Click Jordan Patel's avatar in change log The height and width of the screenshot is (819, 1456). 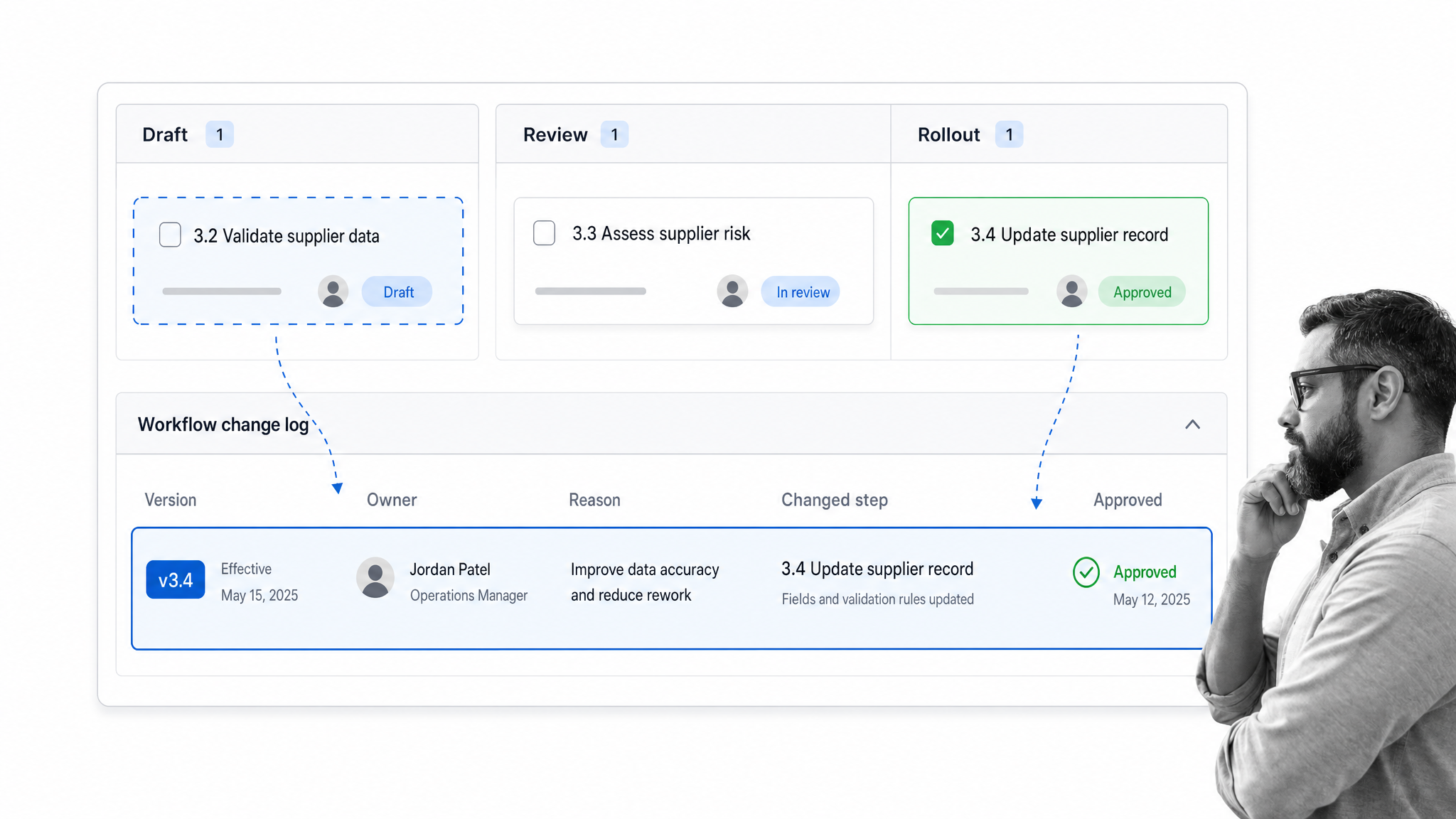click(375, 577)
